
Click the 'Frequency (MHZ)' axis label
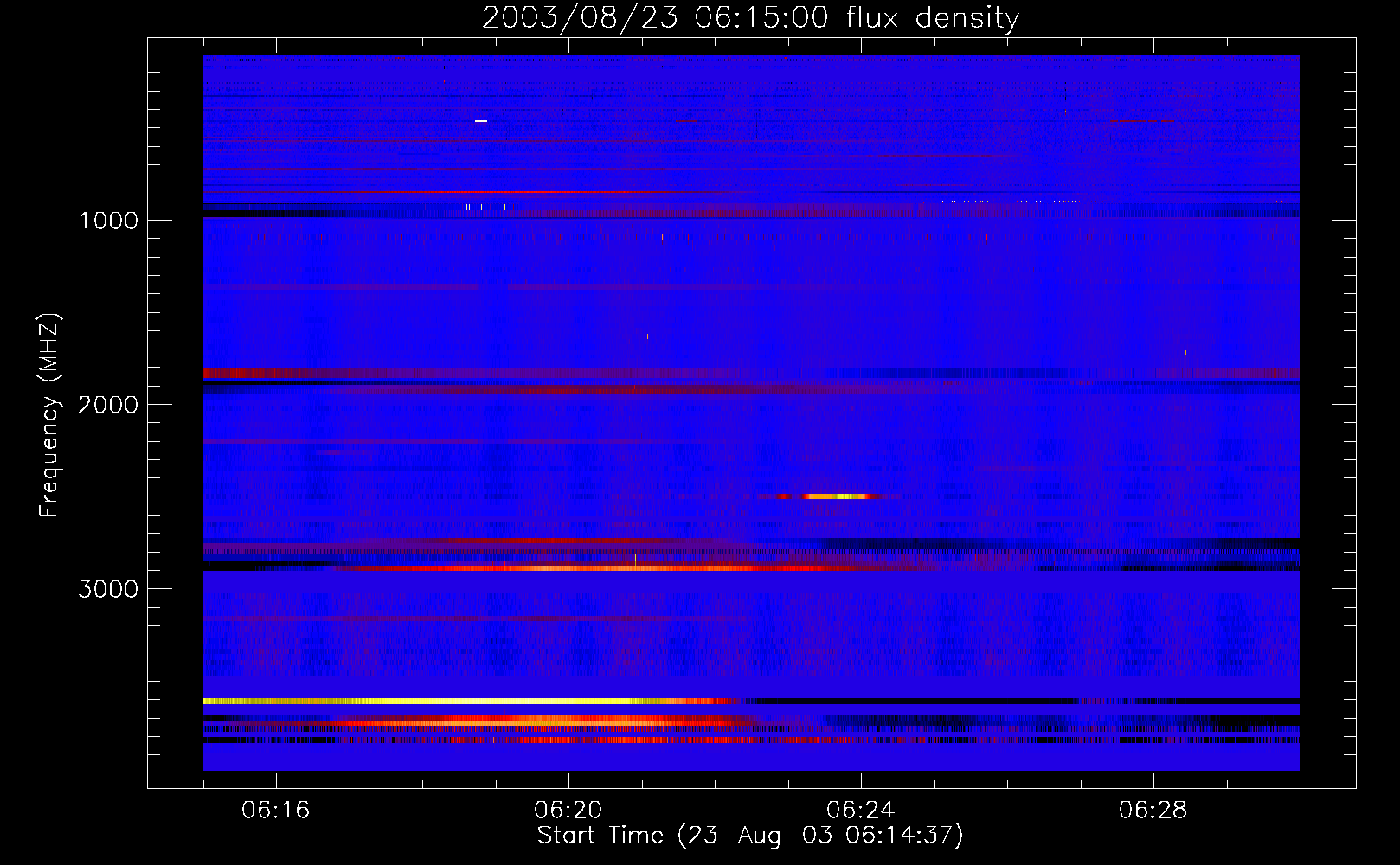coord(49,415)
